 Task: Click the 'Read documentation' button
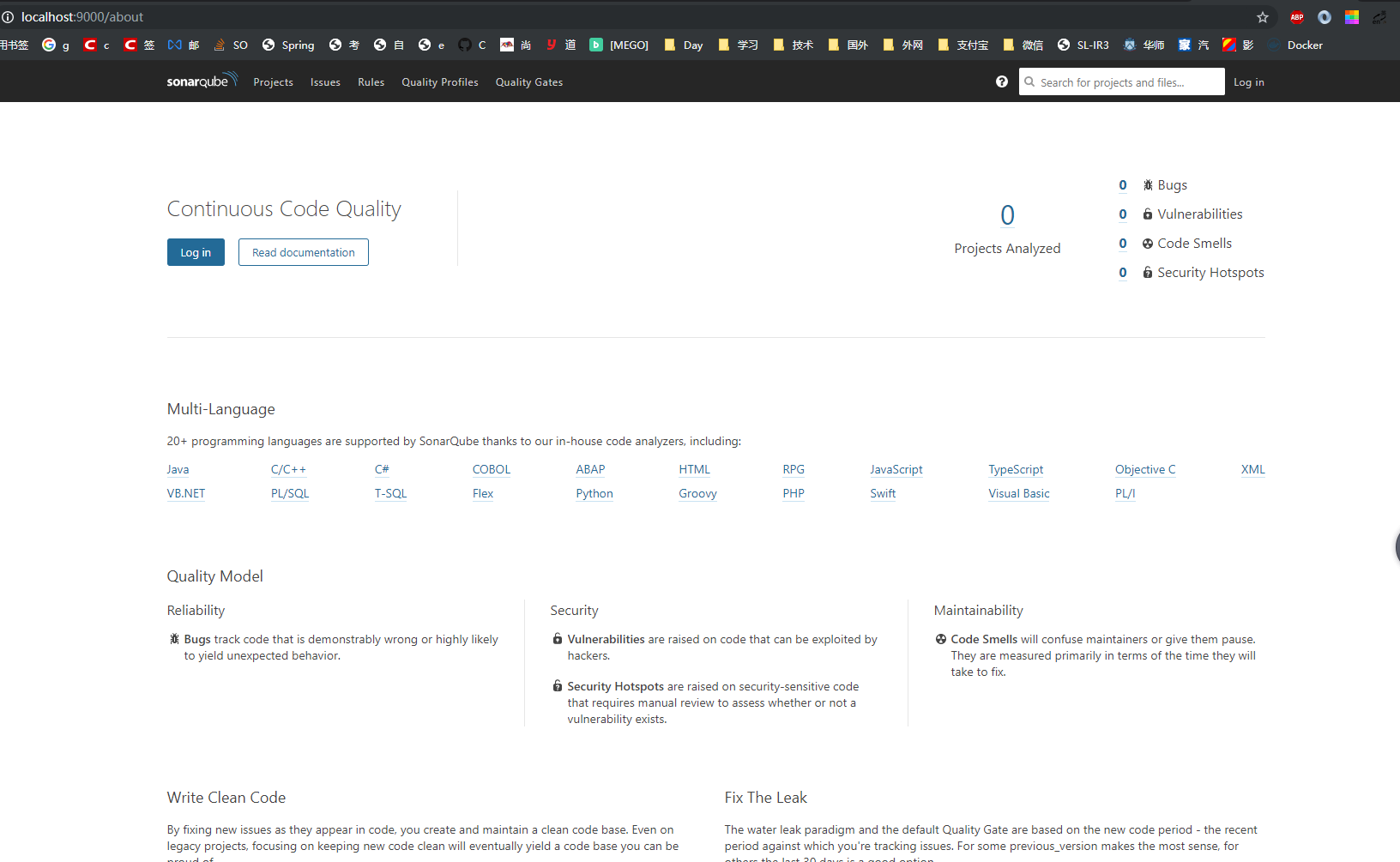click(x=304, y=252)
